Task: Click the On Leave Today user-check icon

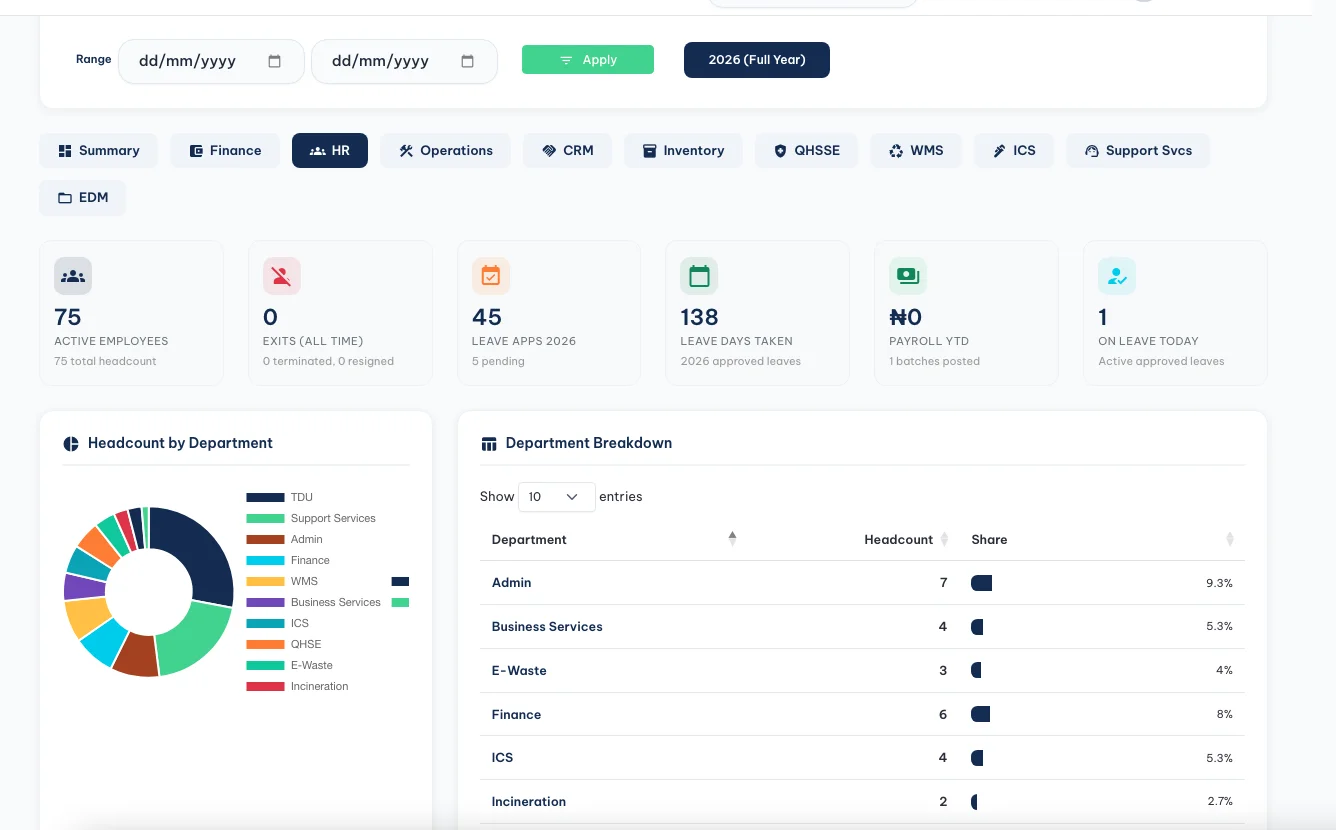Action: [x=1117, y=276]
